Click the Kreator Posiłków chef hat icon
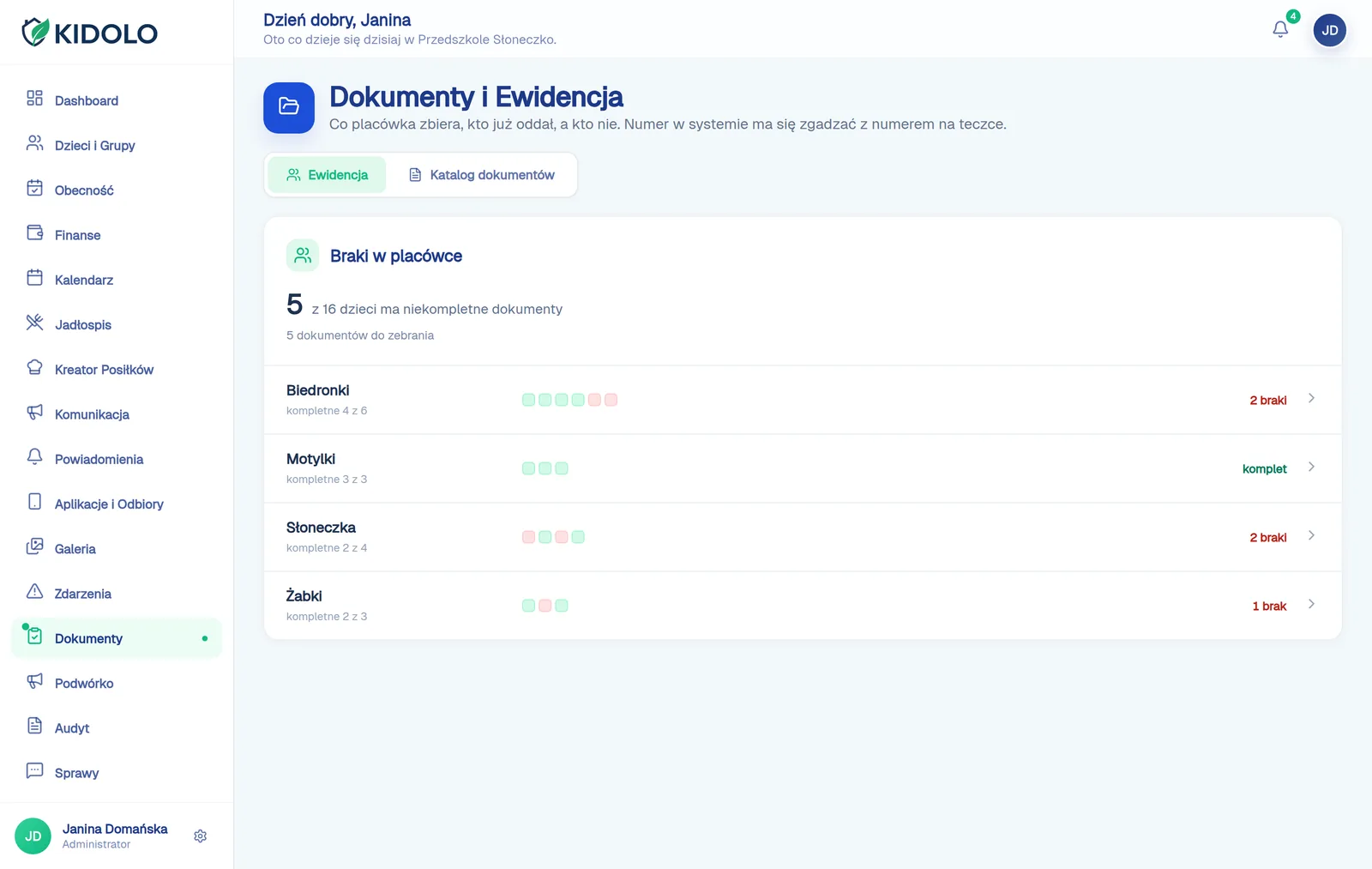Viewport: 1372px width, 869px height. tap(34, 367)
